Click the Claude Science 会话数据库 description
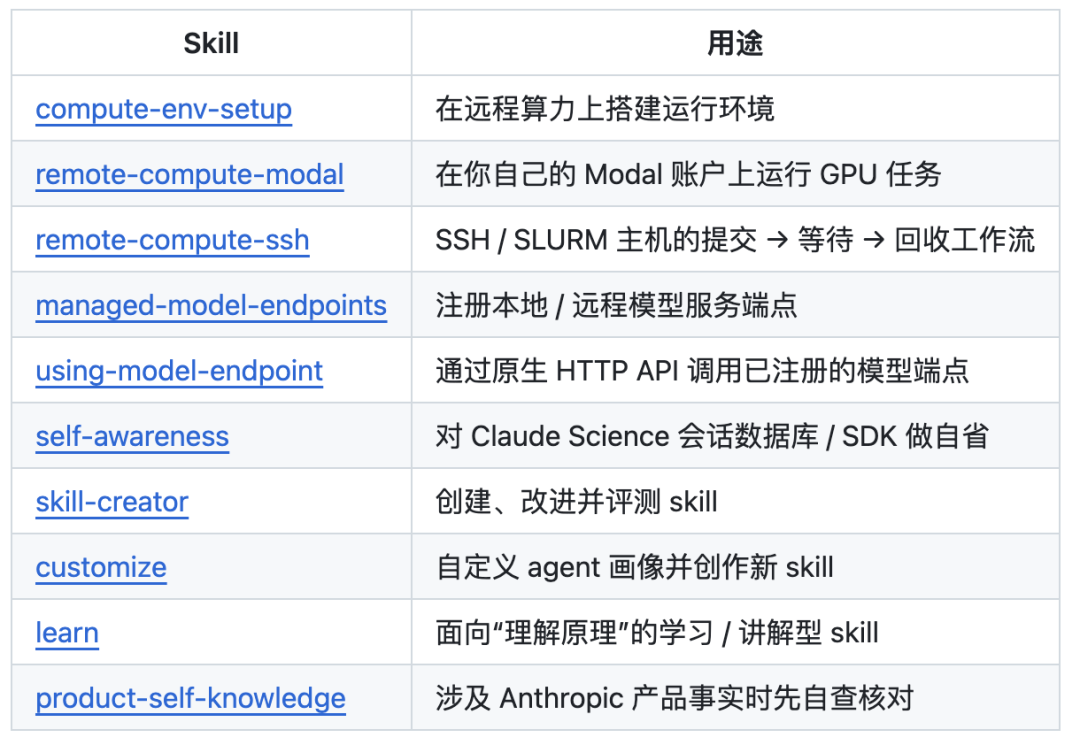 pyautogui.click(x=712, y=437)
